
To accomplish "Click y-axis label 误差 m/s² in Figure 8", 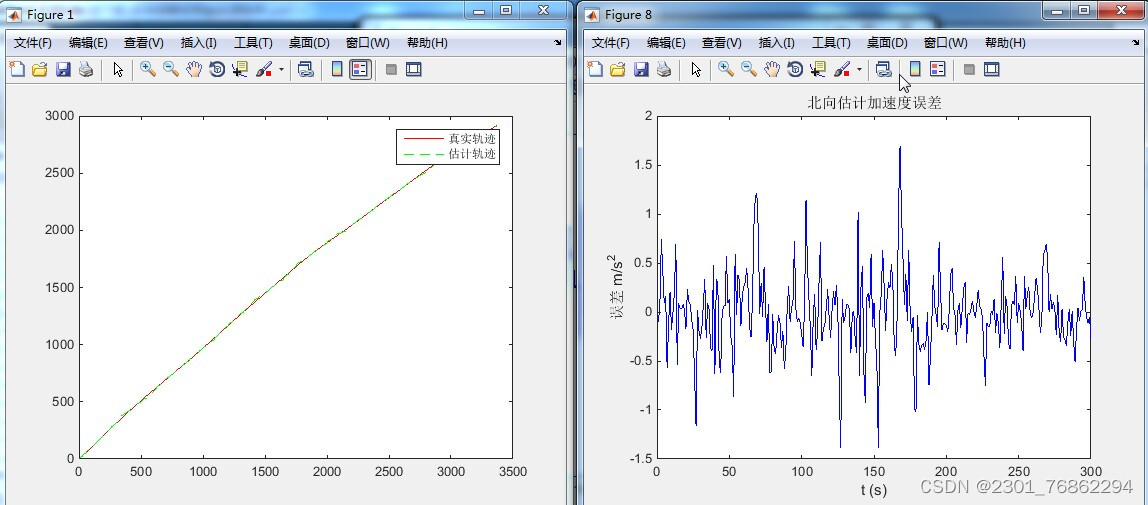I will click(616, 287).
